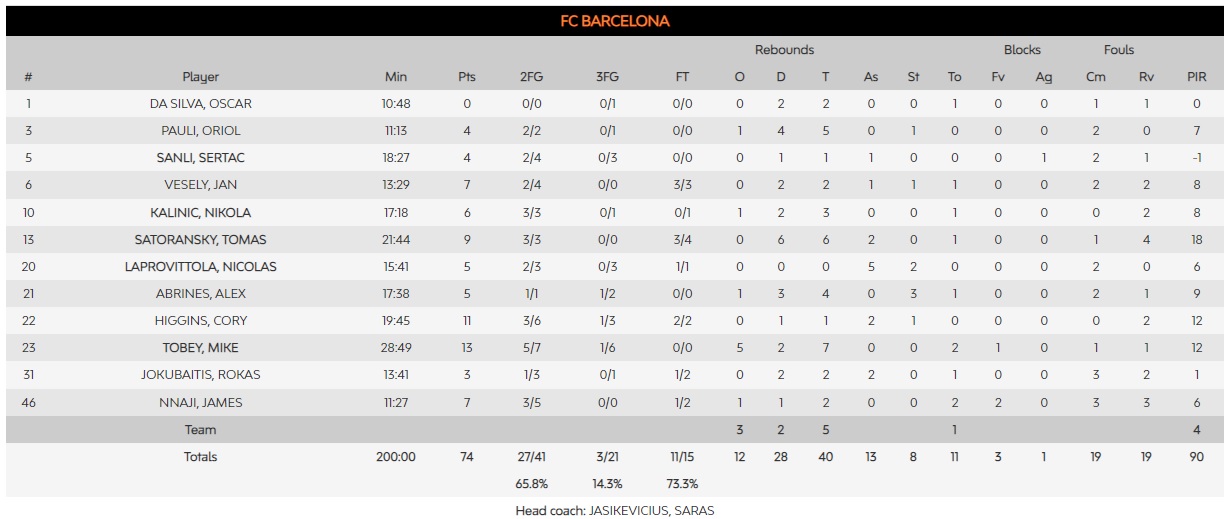Image resolution: width=1227 pixels, height=519 pixels.
Task: Select NNAJI, JAMES player link
Action: coord(200,403)
